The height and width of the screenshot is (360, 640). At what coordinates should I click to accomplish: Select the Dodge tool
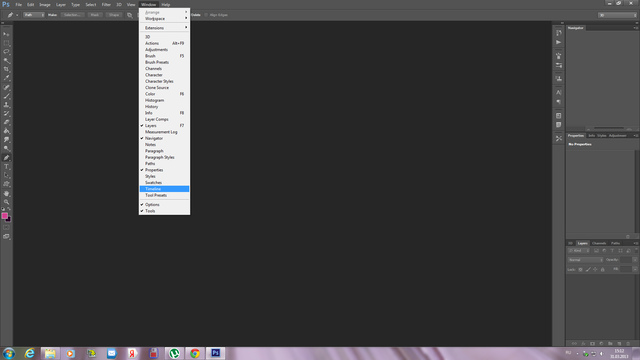pyautogui.click(x=6, y=148)
